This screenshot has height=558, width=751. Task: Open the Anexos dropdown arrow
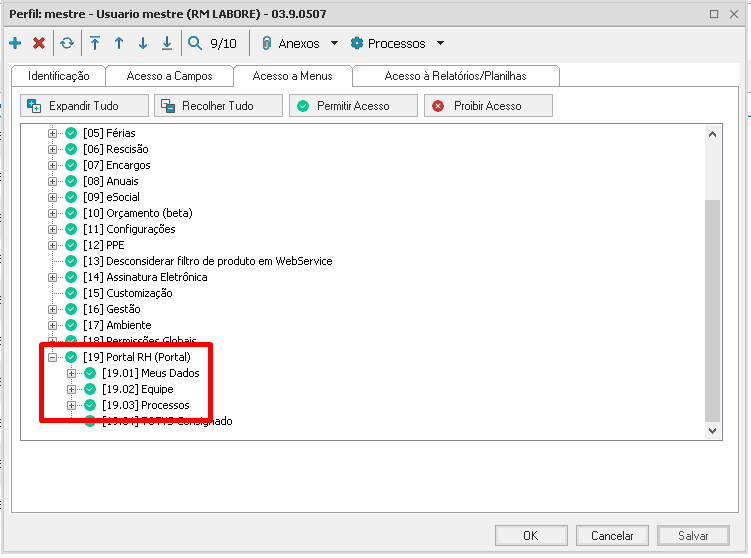click(334, 43)
